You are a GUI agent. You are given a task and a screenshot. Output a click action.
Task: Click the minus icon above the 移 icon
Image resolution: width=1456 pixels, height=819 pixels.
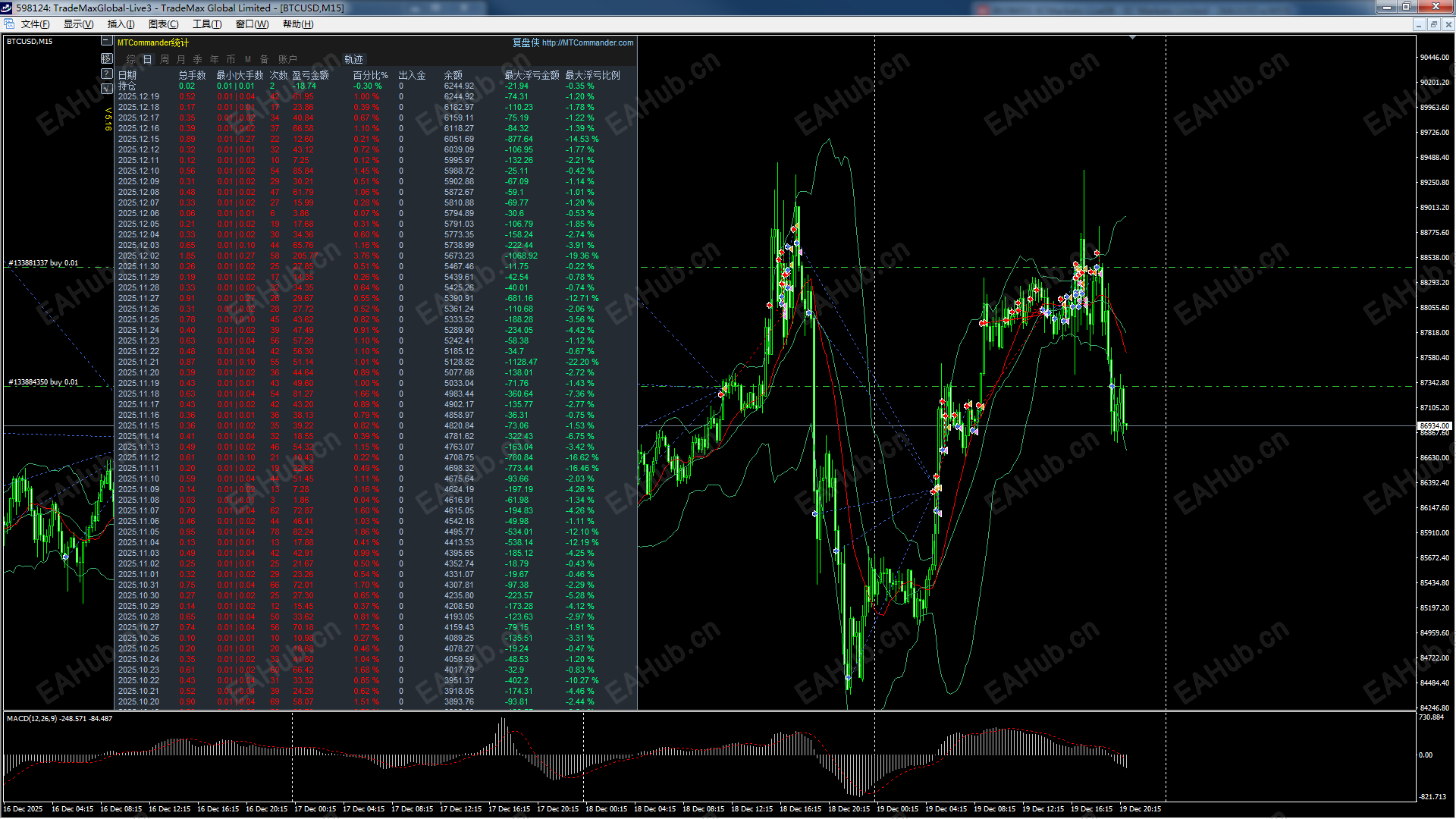pos(107,40)
